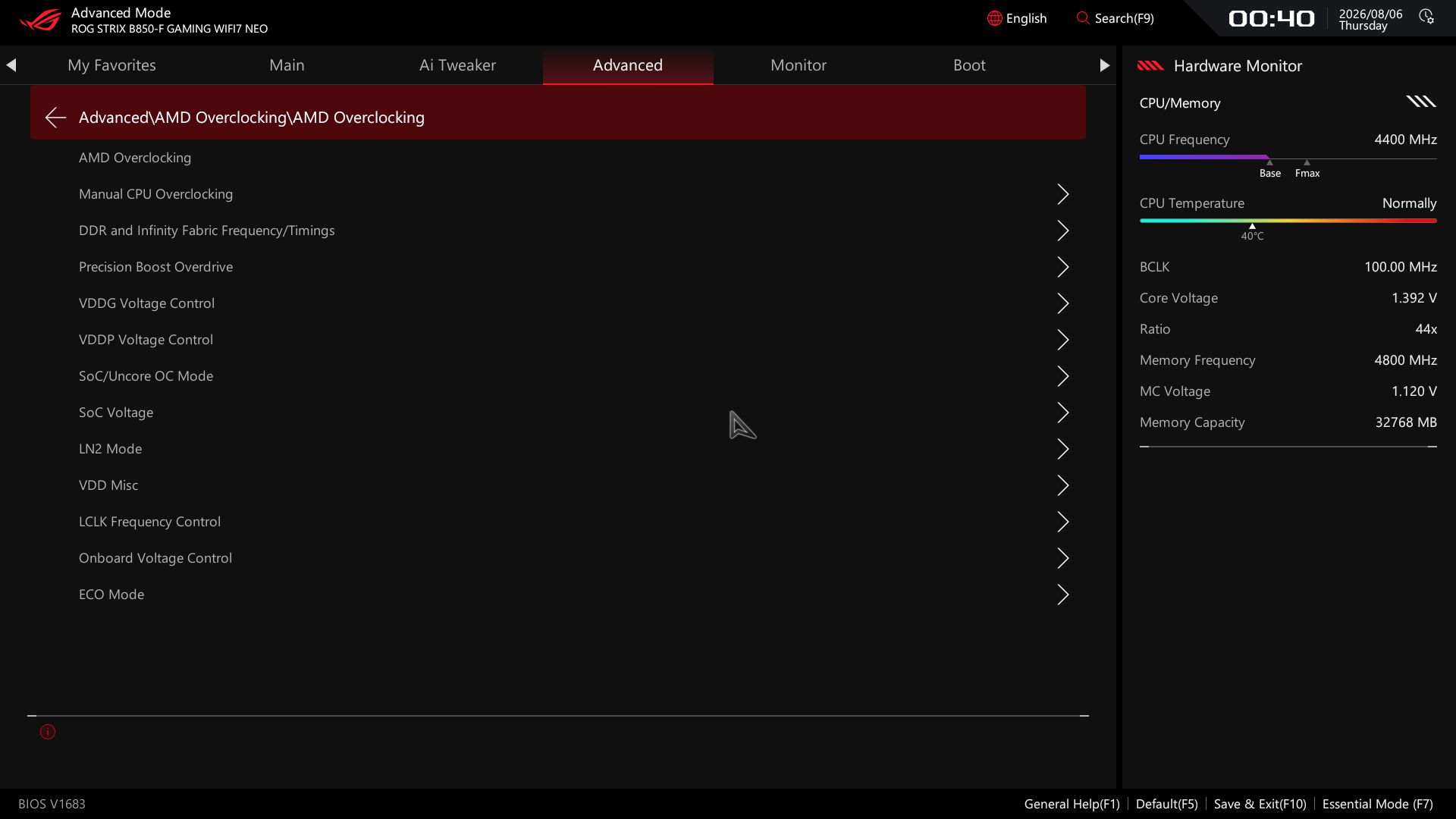1456x819 pixels.
Task: Click Save & Exit(F10)
Action: tap(1260, 804)
